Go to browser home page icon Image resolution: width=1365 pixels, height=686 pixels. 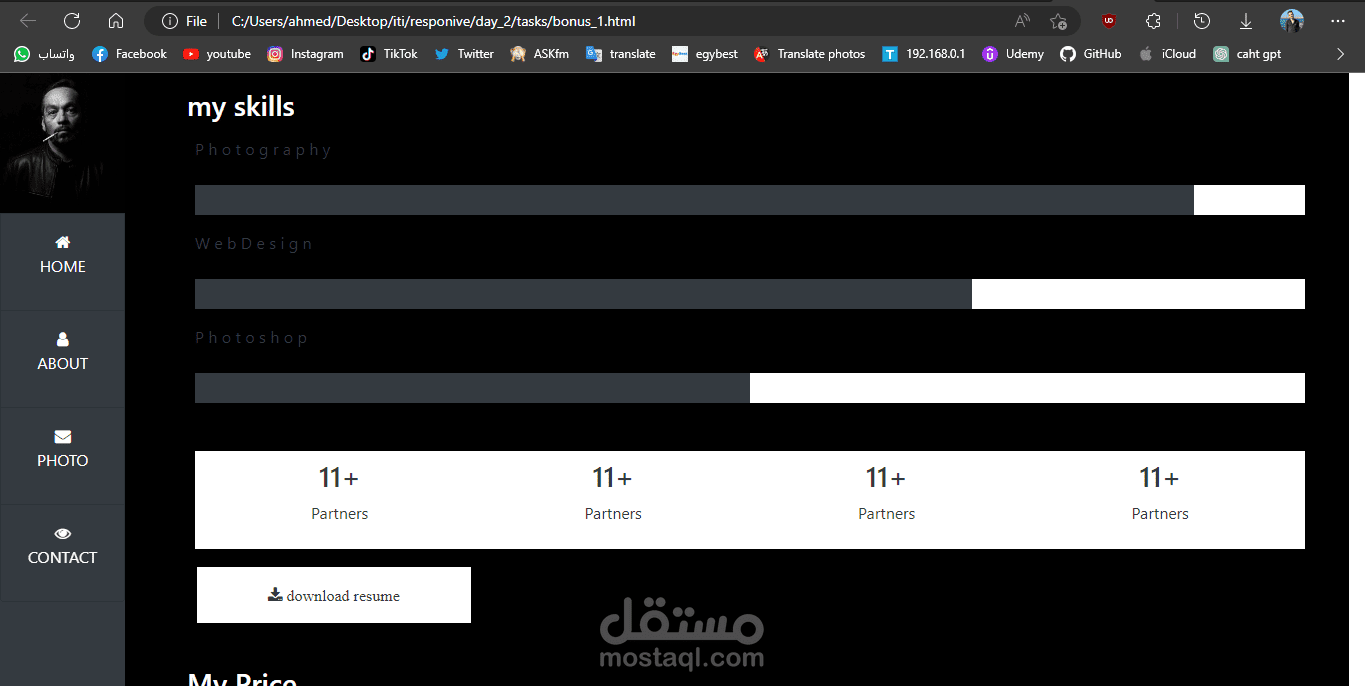pos(116,21)
